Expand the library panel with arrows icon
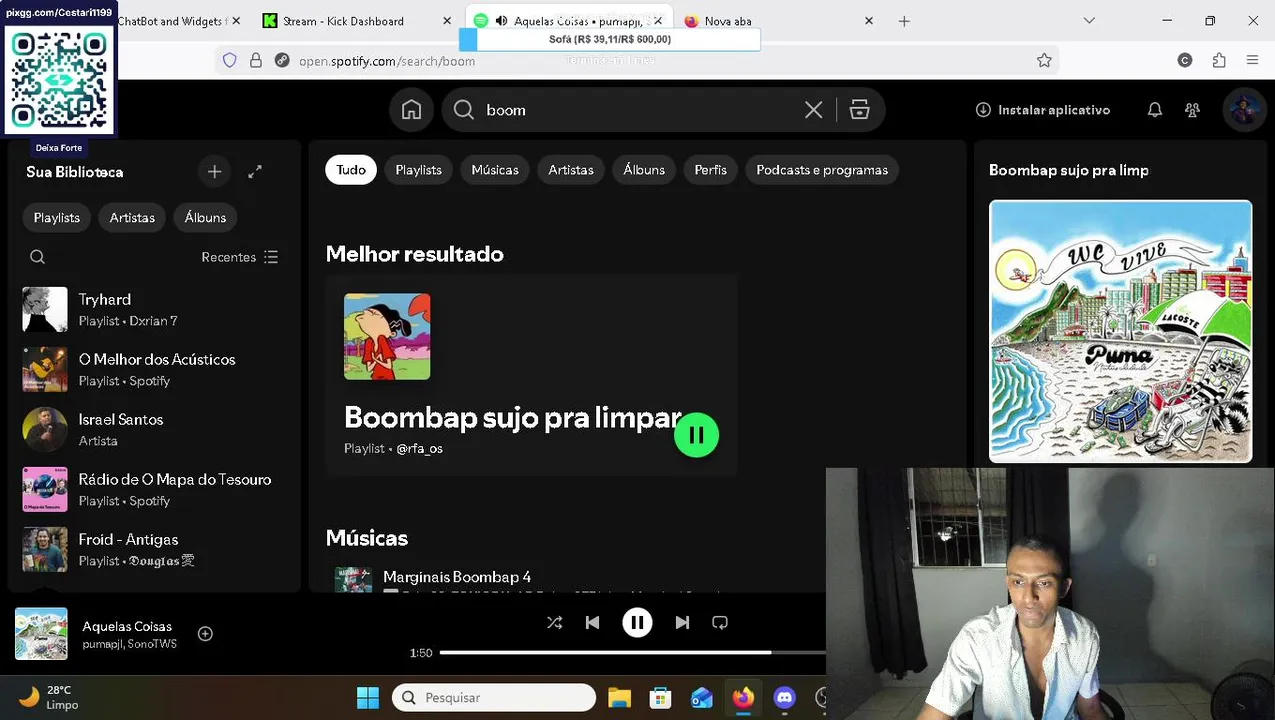The height and width of the screenshot is (720, 1275). (x=255, y=172)
